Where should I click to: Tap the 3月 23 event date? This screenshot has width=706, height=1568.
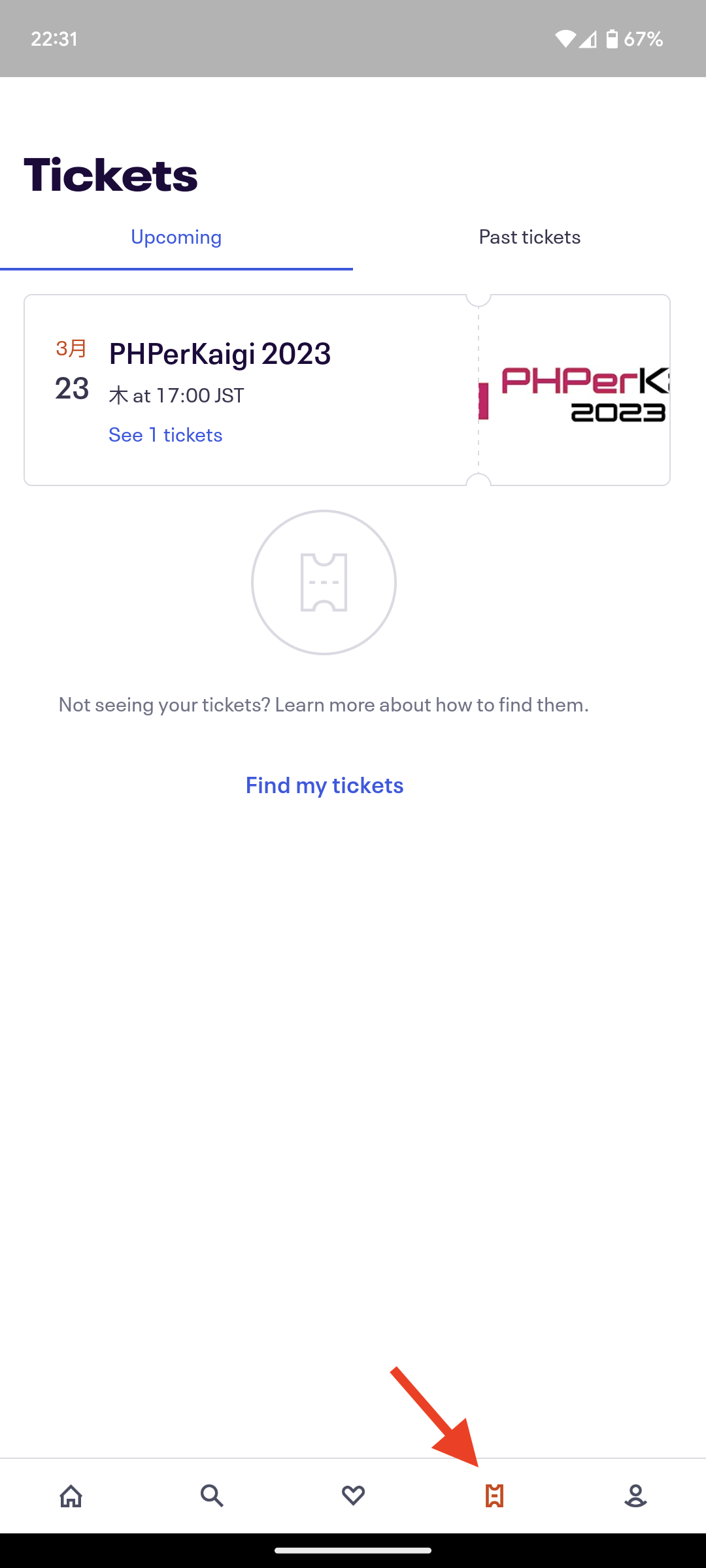(x=71, y=372)
